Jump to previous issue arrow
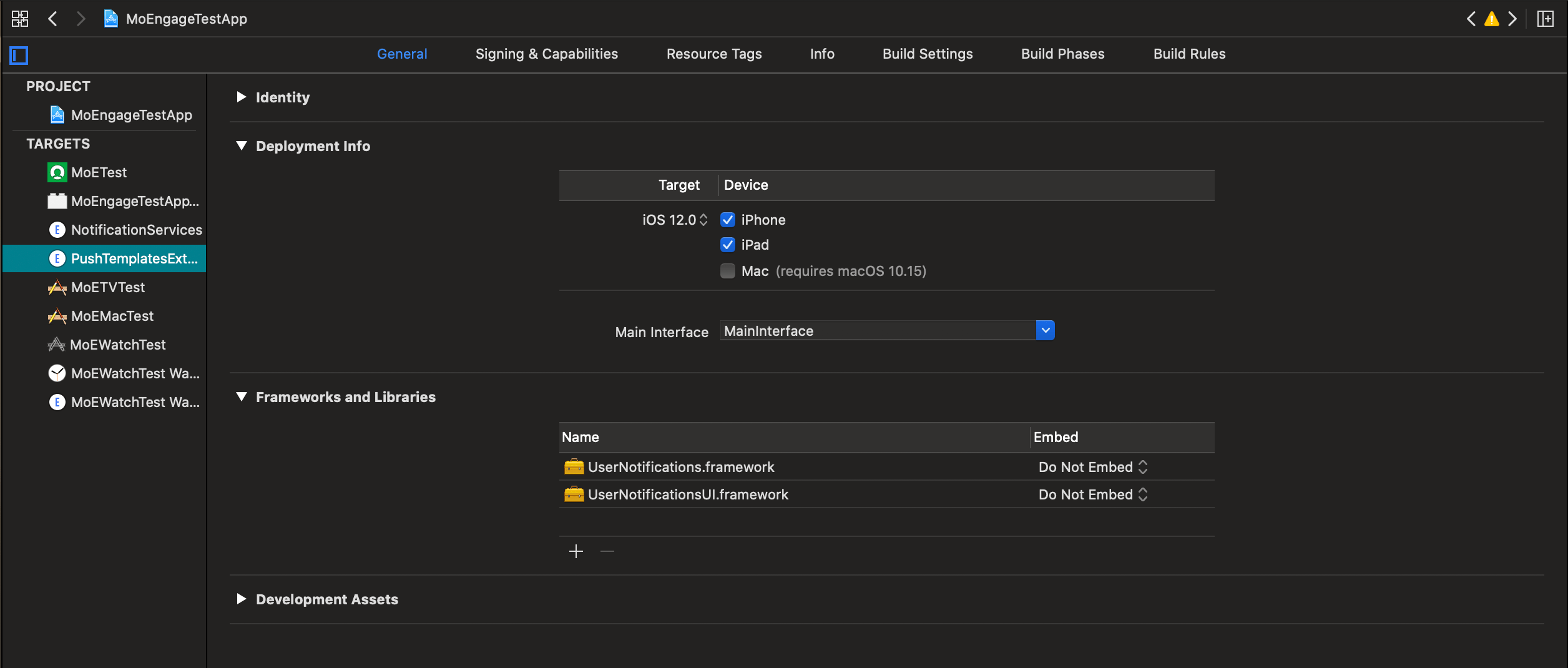1568x668 pixels. 1471,19
